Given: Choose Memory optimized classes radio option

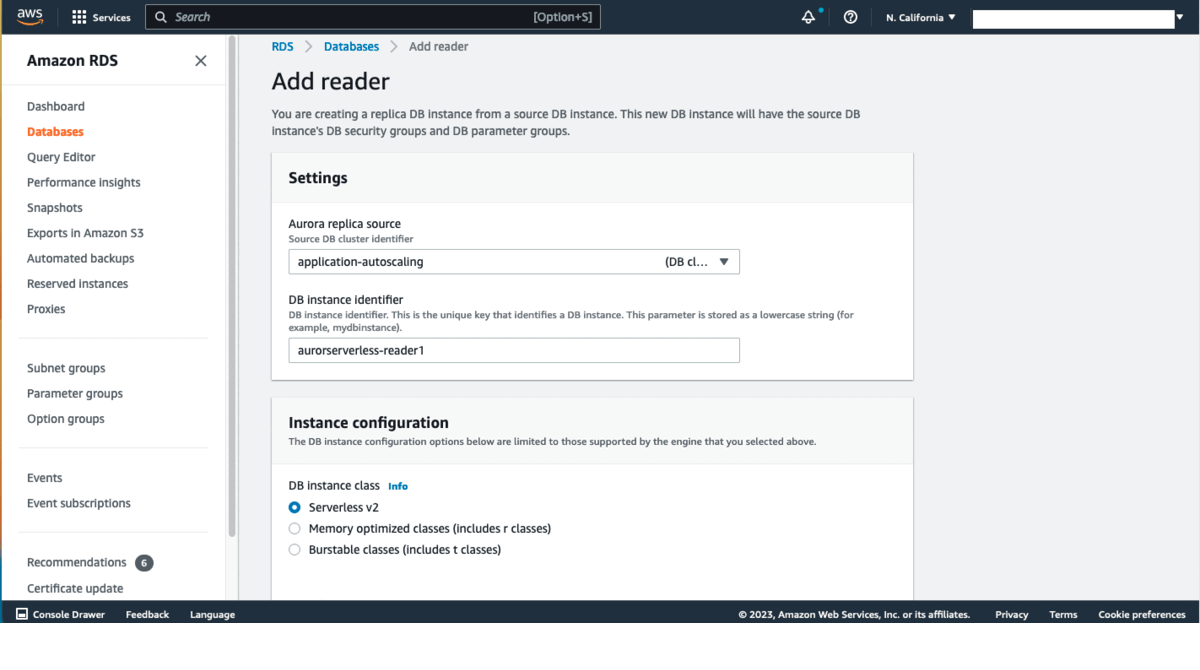Looking at the screenshot, I should [294, 528].
